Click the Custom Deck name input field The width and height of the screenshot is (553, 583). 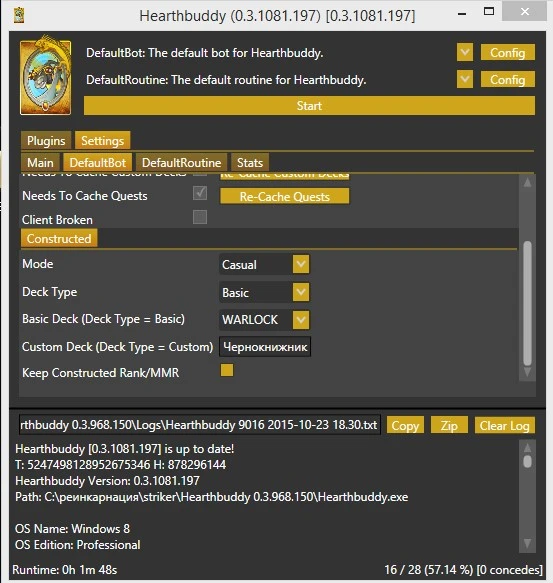tap(265, 347)
